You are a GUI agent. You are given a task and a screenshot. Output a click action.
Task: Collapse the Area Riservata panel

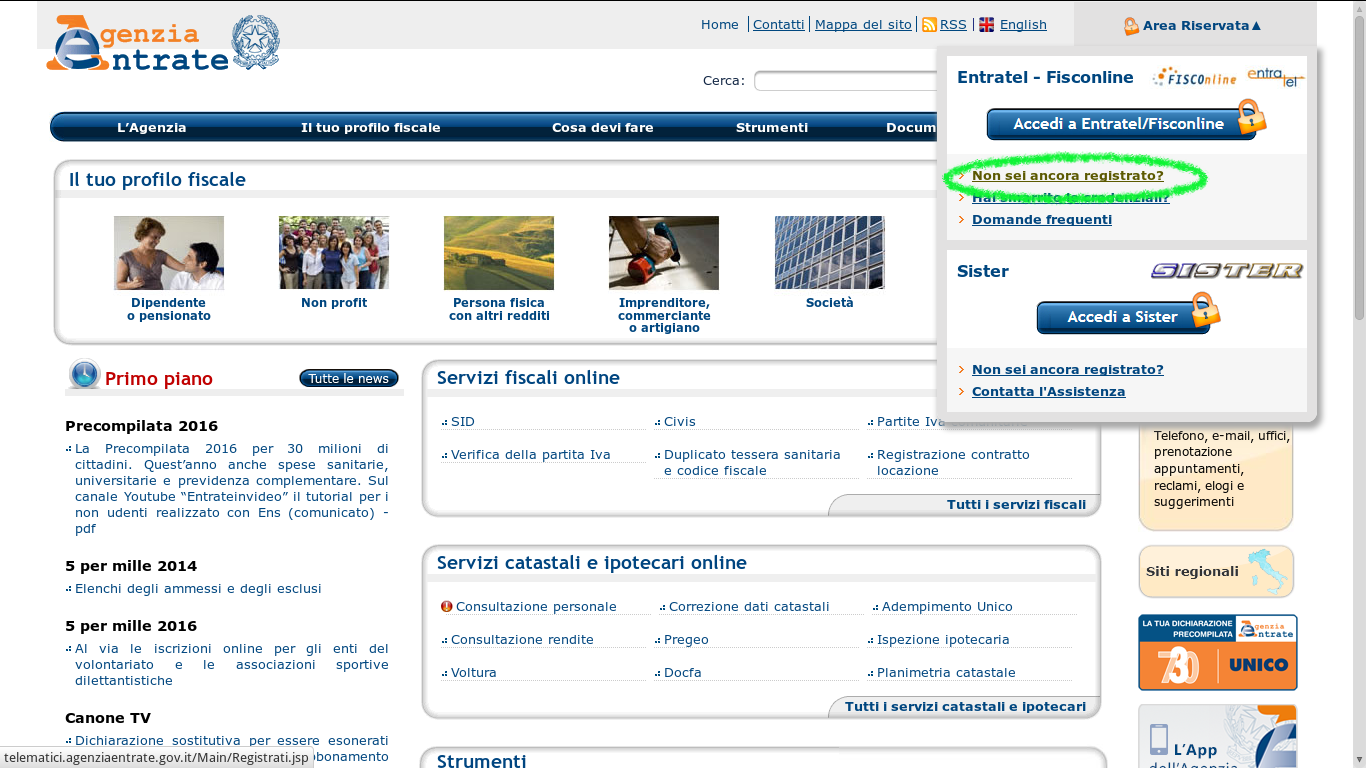coord(1203,26)
